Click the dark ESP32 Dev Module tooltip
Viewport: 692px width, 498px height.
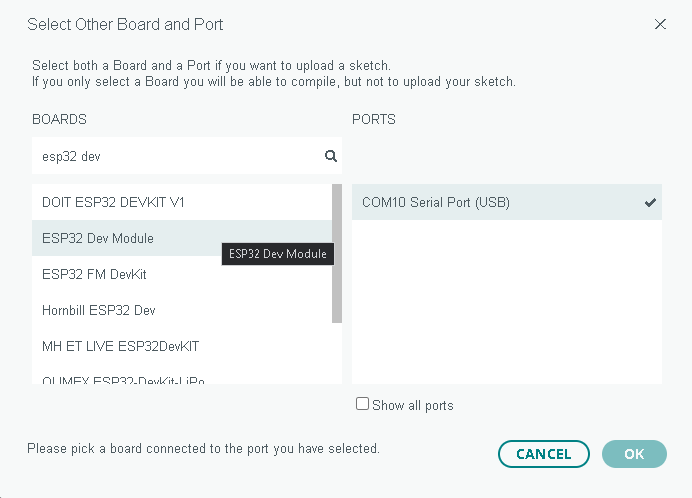[278, 254]
